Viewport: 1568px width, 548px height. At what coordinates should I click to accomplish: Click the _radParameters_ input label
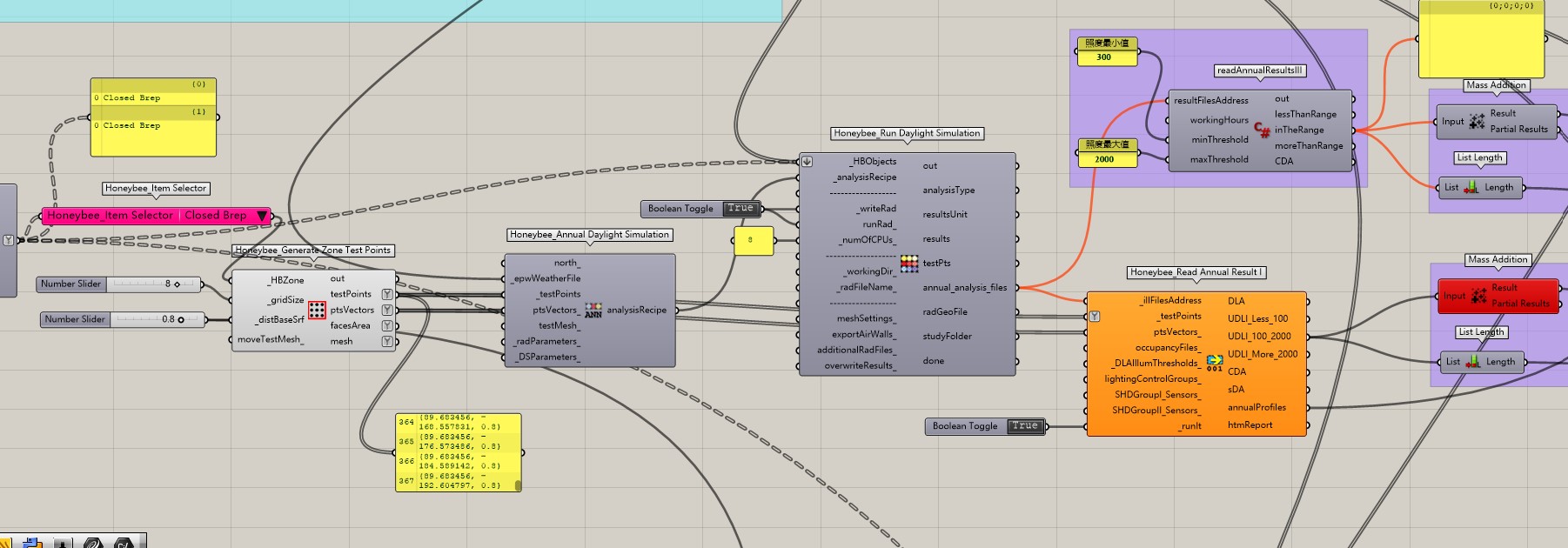coord(546,341)
